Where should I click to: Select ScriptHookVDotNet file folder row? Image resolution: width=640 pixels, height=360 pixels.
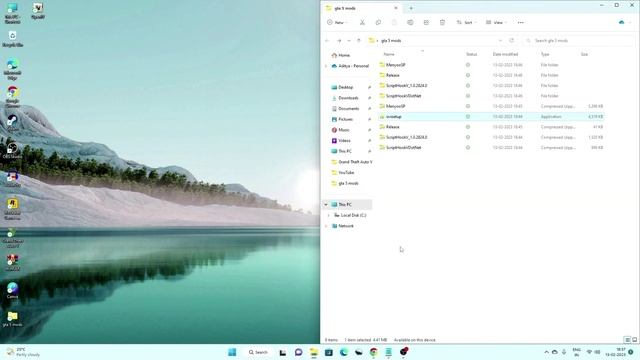click(x=491, y=96)
